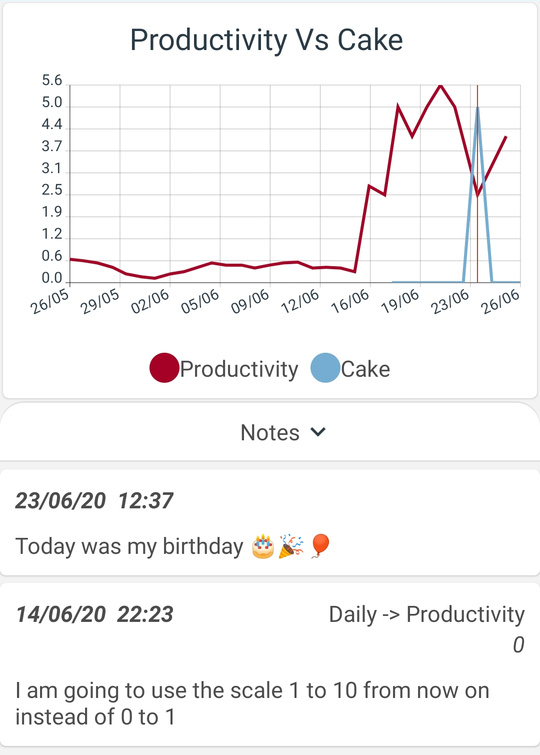The height and width of the screenshot is (755, 540).
Task: Click the 23/06/20 12:37 timestamp
Action: (x=94, y=501)
